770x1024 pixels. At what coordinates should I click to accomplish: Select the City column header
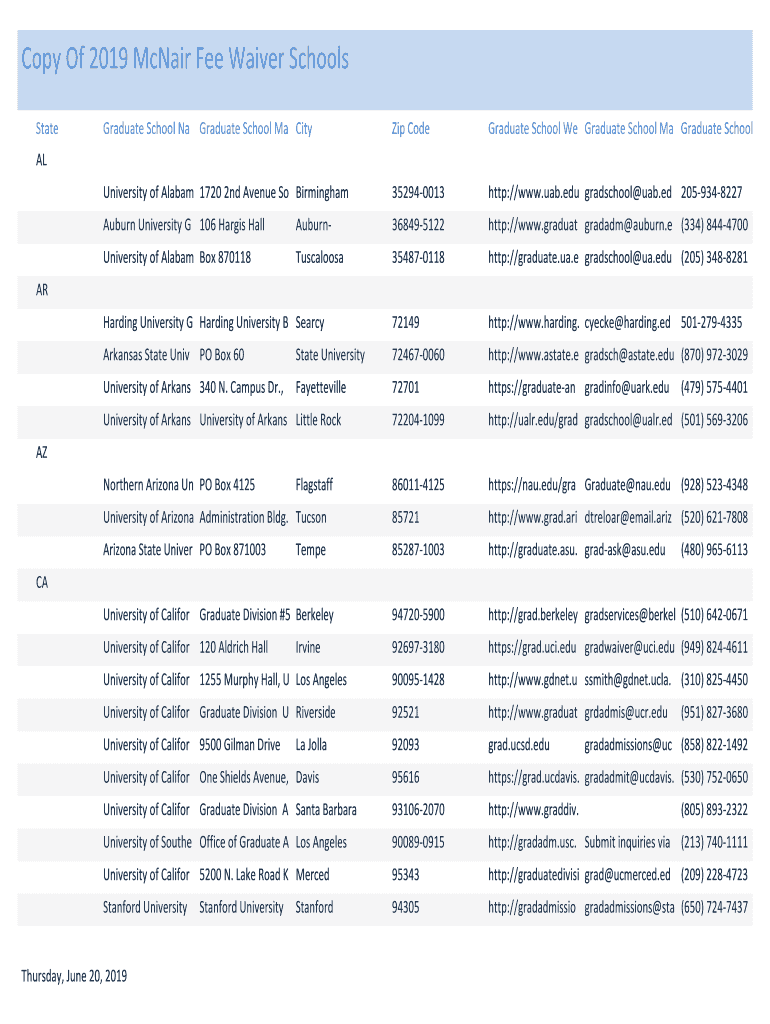click(304, 129)
